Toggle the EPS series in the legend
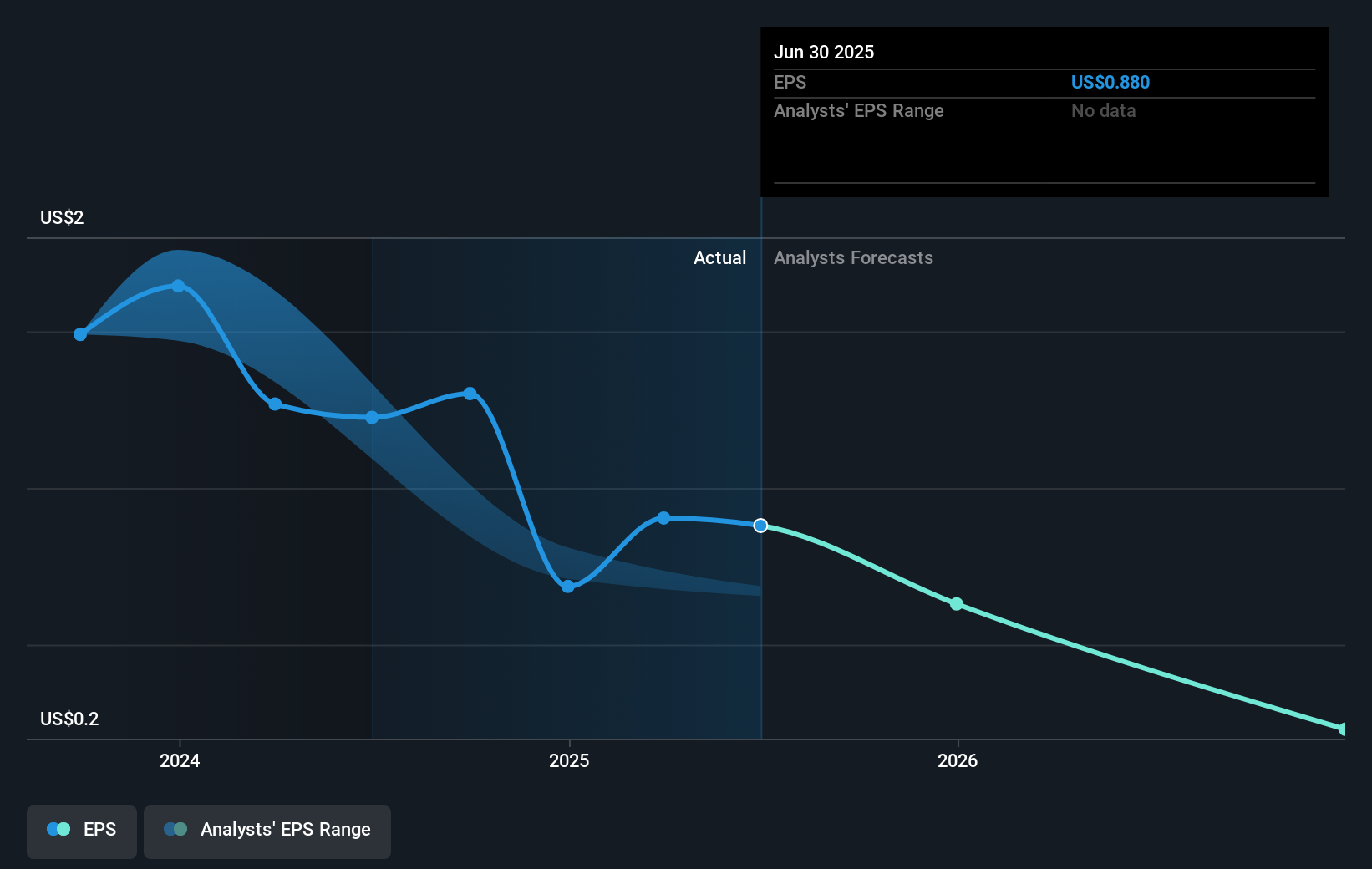This screenshot has width=1372, height=869. click(x=81, y=831)
